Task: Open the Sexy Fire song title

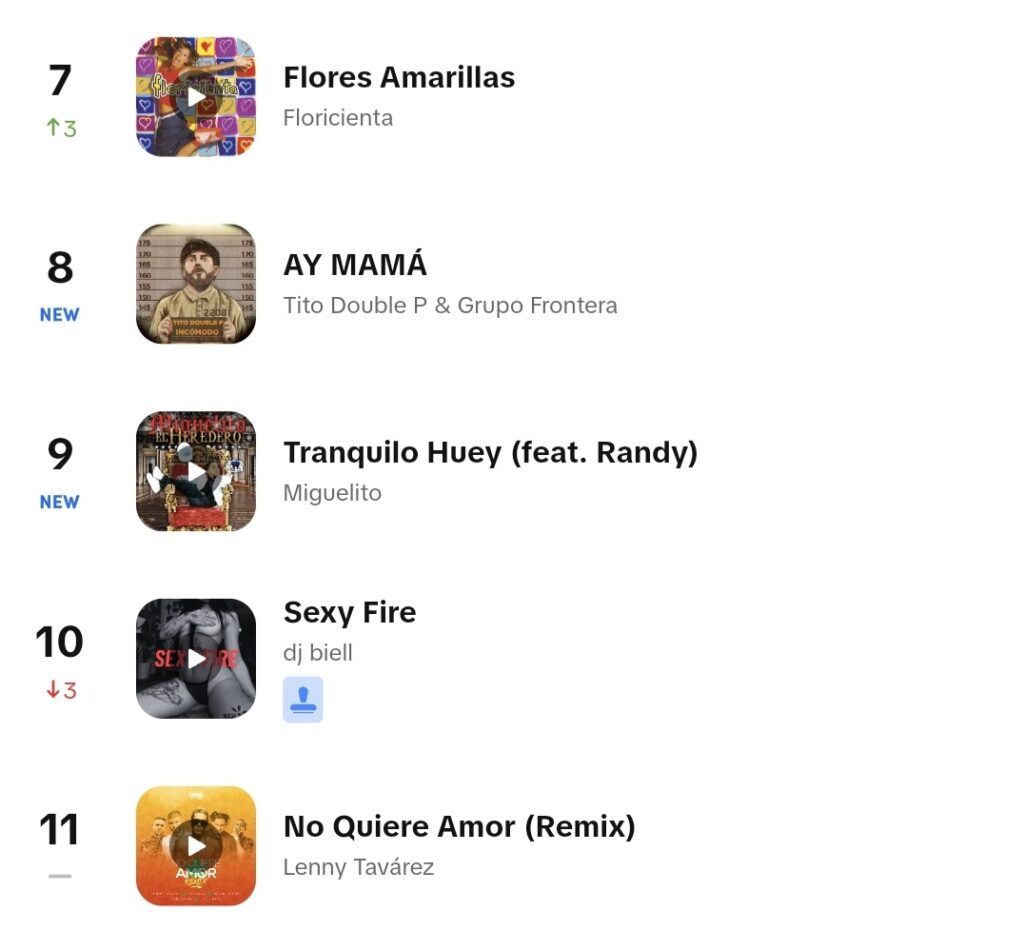Action: point(349,612)
